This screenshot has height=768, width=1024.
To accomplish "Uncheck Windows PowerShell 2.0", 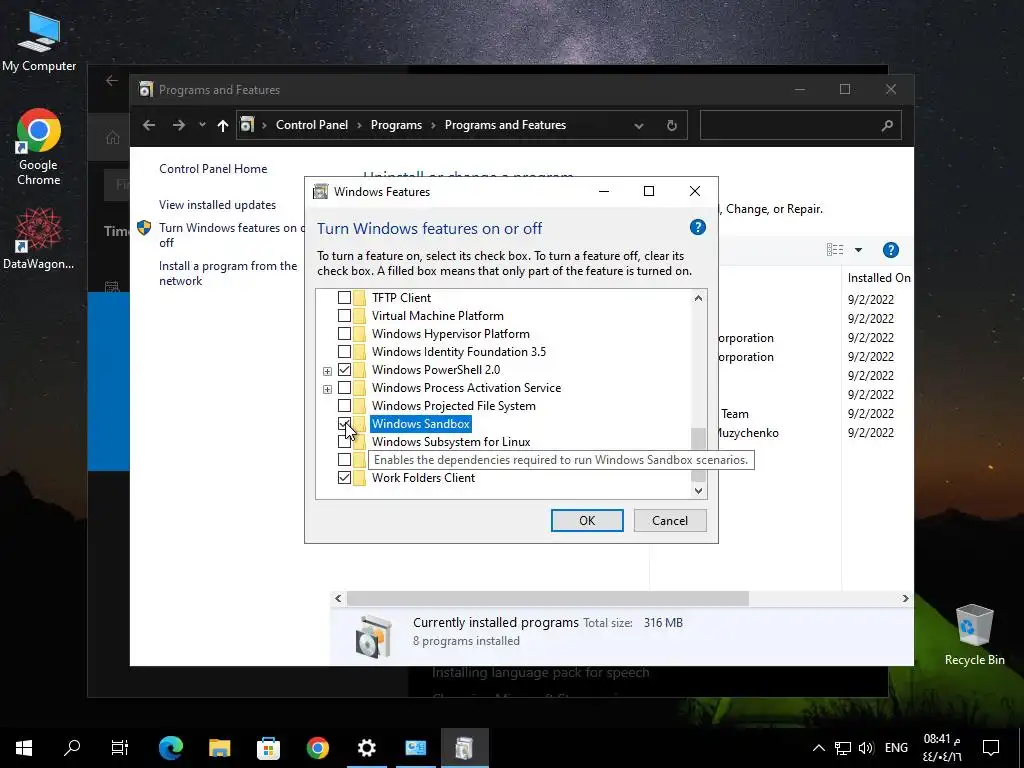I will point(344,370).
